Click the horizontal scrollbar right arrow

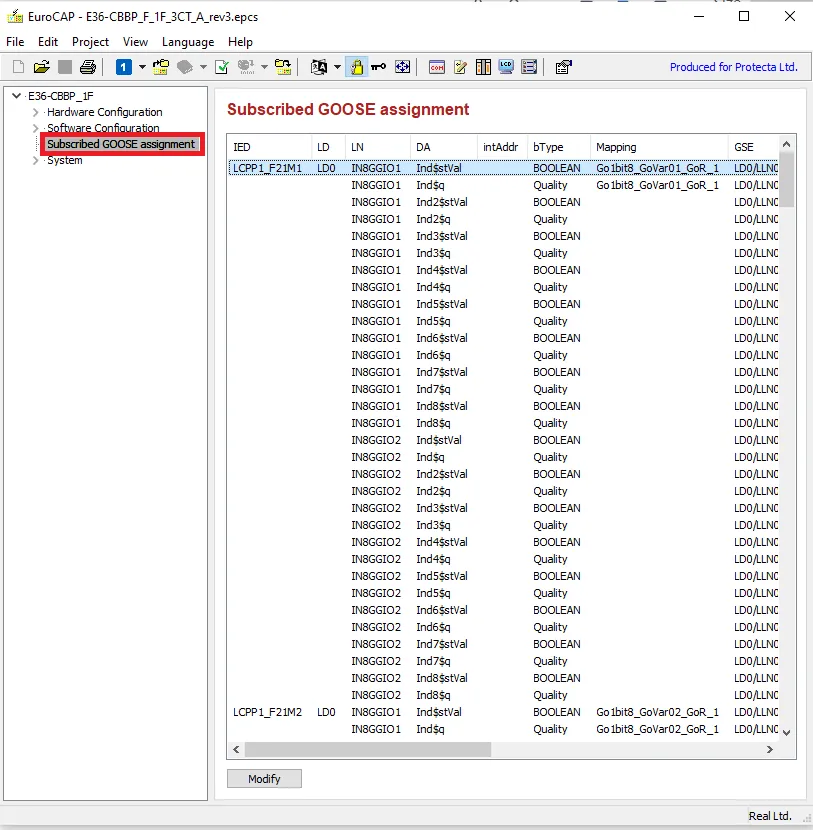(770, 750)
